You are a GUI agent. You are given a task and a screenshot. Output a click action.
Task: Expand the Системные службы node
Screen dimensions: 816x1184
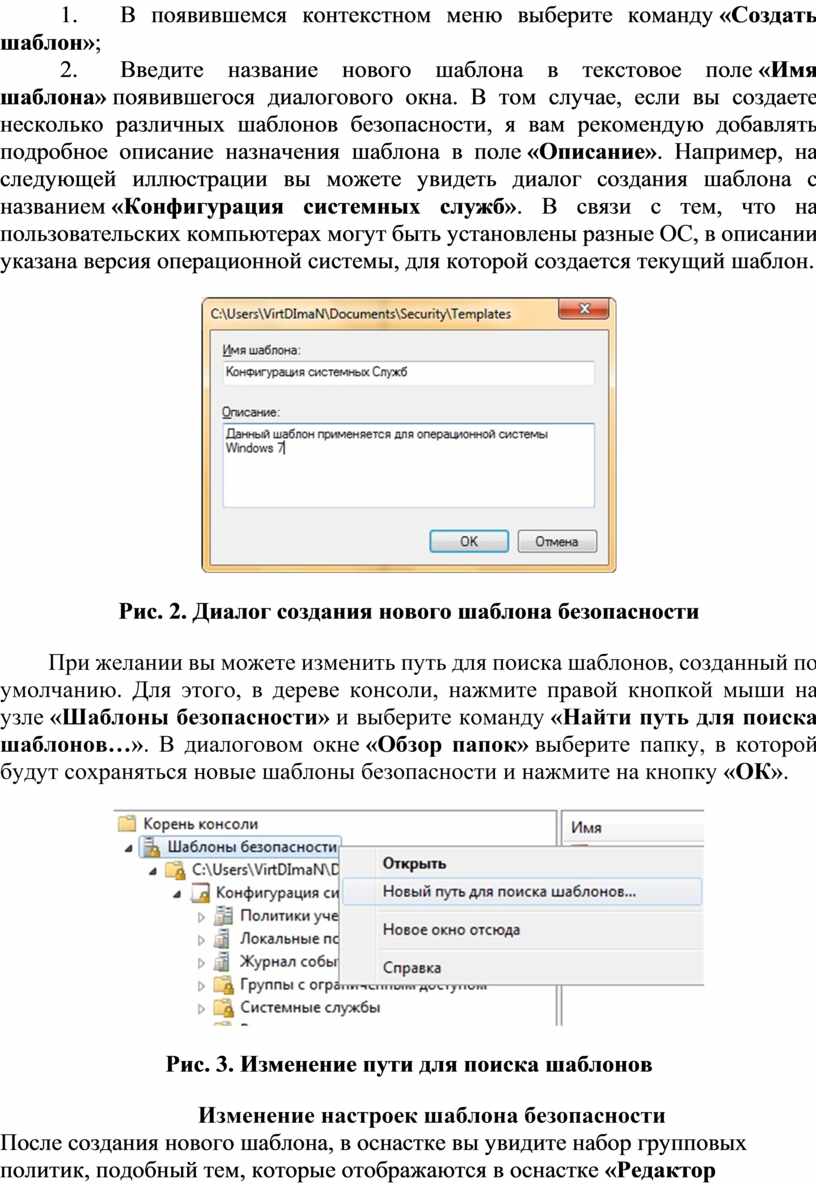pyautogui.click(x=202, y=1008)
